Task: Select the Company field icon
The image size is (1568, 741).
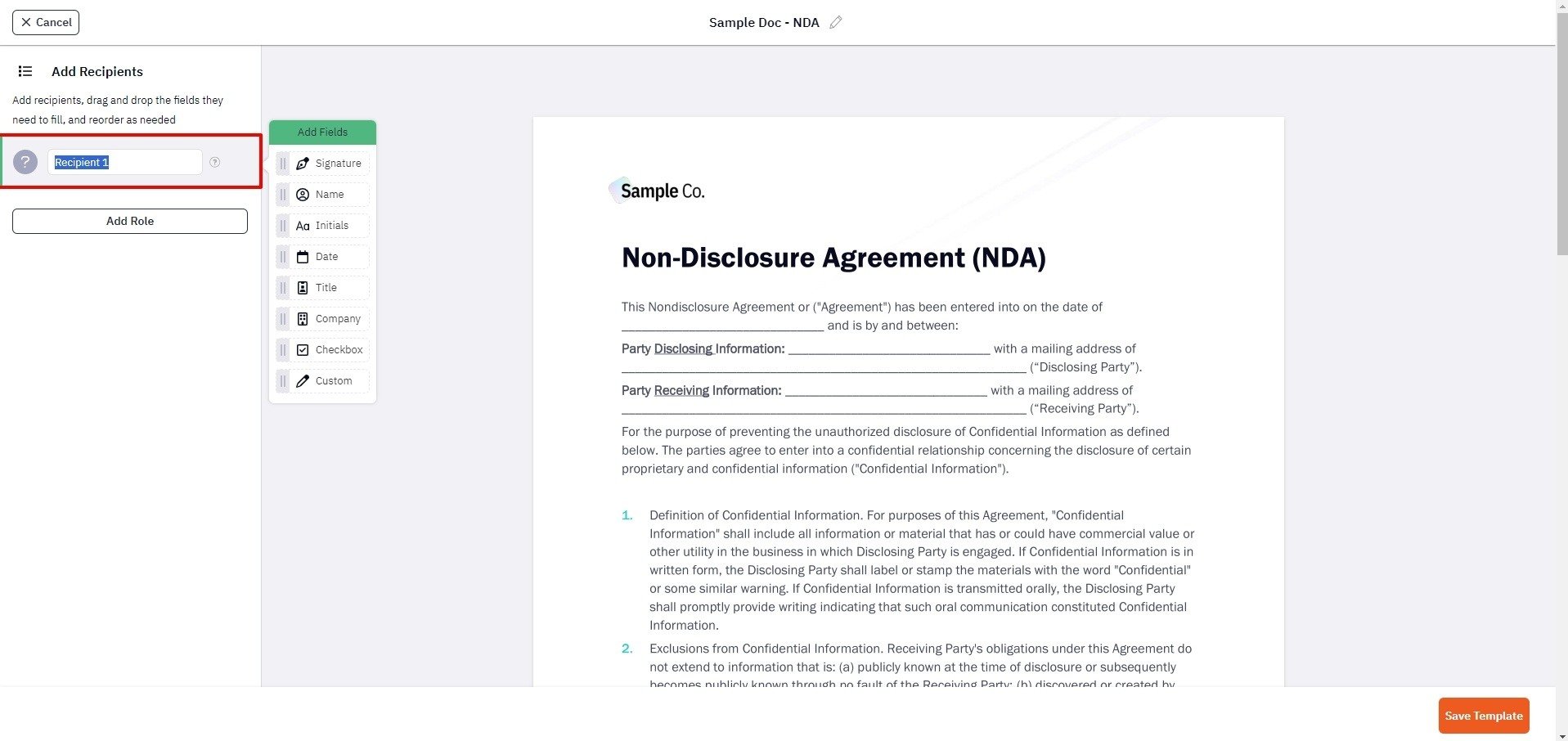Action: point(302,318)
